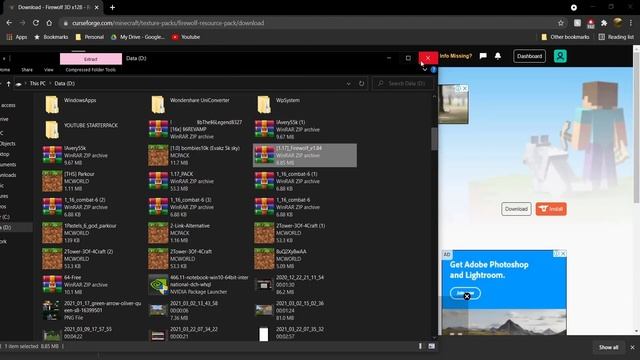This screenshot has height=360, width=640.
Task: Open Other bookmarks folder
Action: tap(565, 37)
